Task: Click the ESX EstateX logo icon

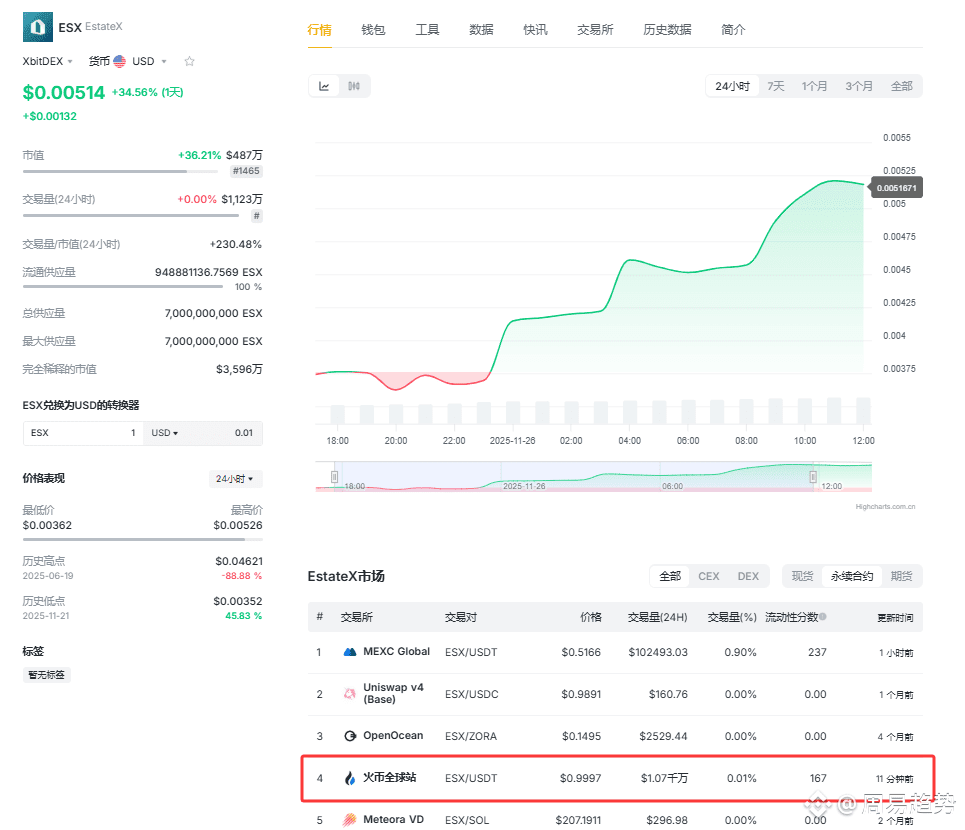Action: pyautogui.click(x=38, y=27)
